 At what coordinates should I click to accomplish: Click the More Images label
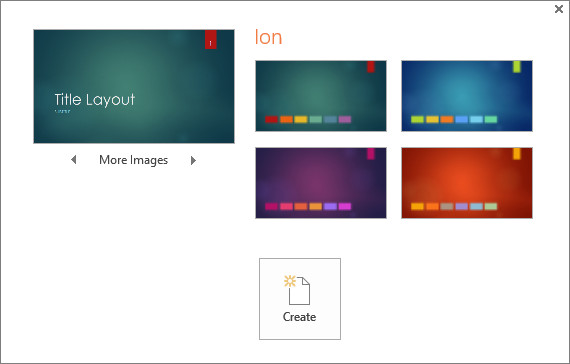click(x=133, y=160)
